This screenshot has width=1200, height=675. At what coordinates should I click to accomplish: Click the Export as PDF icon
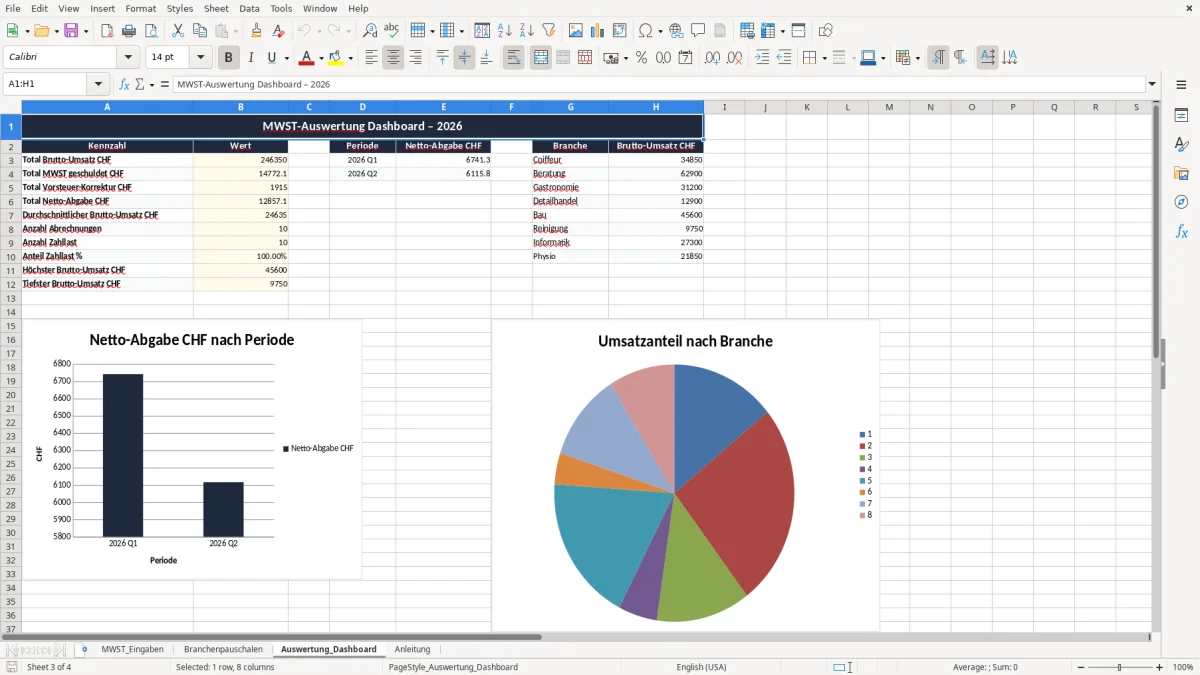tap(107, 31)
